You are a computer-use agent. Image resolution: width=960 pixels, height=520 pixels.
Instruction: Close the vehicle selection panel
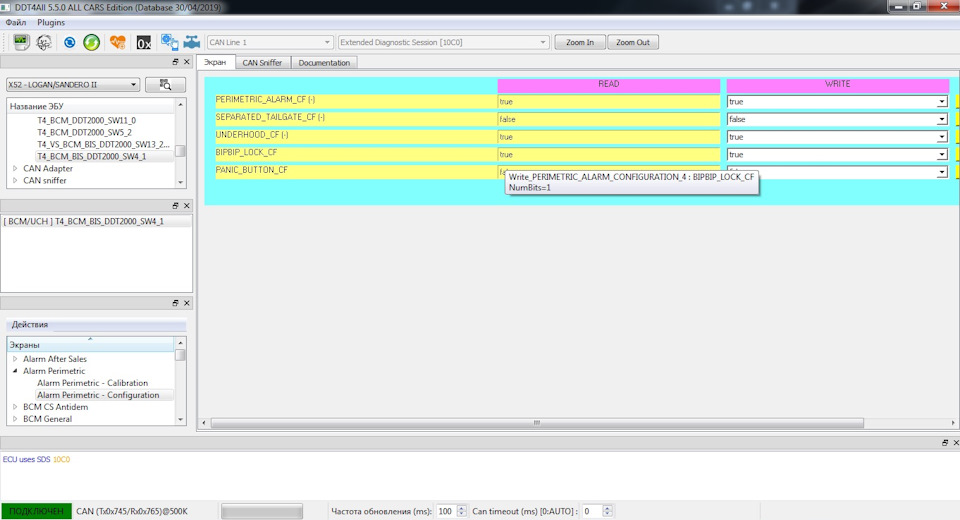[187, 62]
